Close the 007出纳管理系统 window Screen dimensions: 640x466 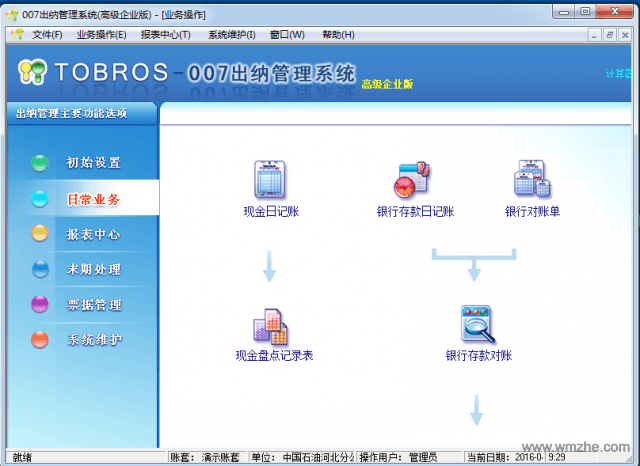(x=615, y=12)
